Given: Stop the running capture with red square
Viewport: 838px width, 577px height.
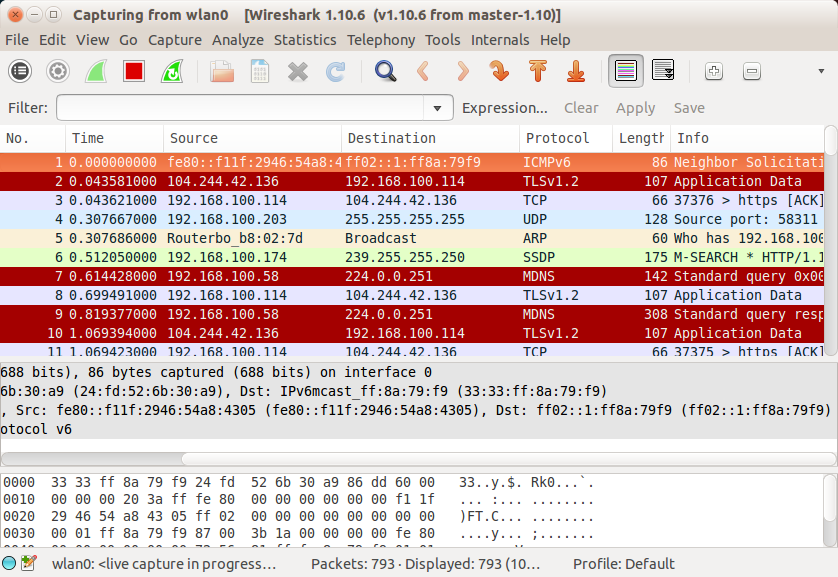Looking at the screenshot, I should (x=134, y=71).
